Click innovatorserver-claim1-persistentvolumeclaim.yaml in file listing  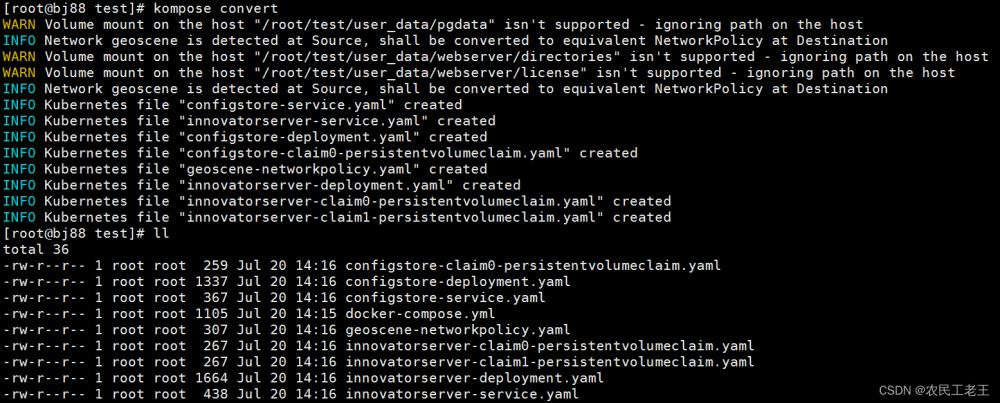pos(549,362)
